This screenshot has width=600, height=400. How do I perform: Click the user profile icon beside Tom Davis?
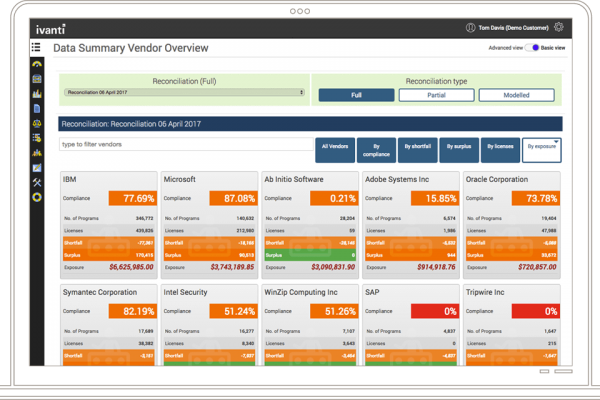pyautogui.click(x=470, y=28)
